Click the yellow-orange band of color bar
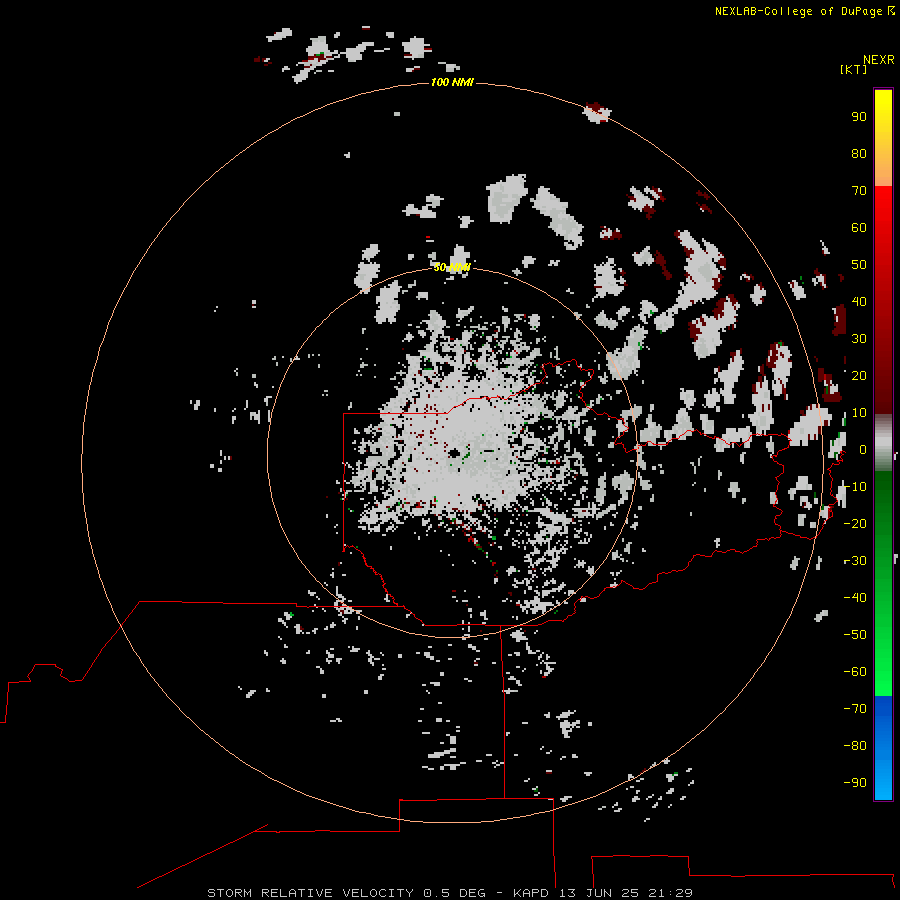The height and width of the screenshot is (900, 900). [883, 138]
